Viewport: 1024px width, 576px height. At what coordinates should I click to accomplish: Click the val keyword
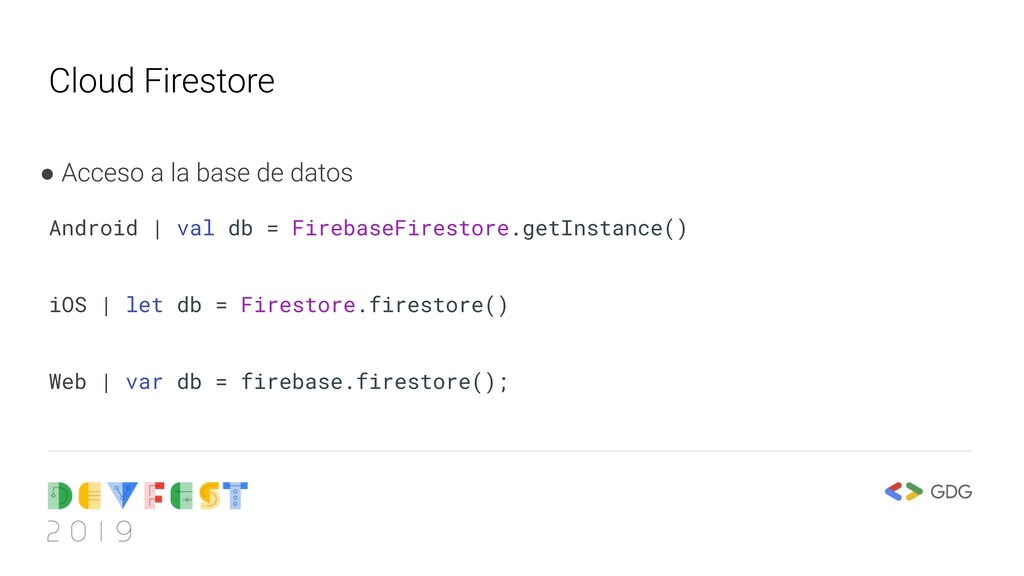pos(195,229)
